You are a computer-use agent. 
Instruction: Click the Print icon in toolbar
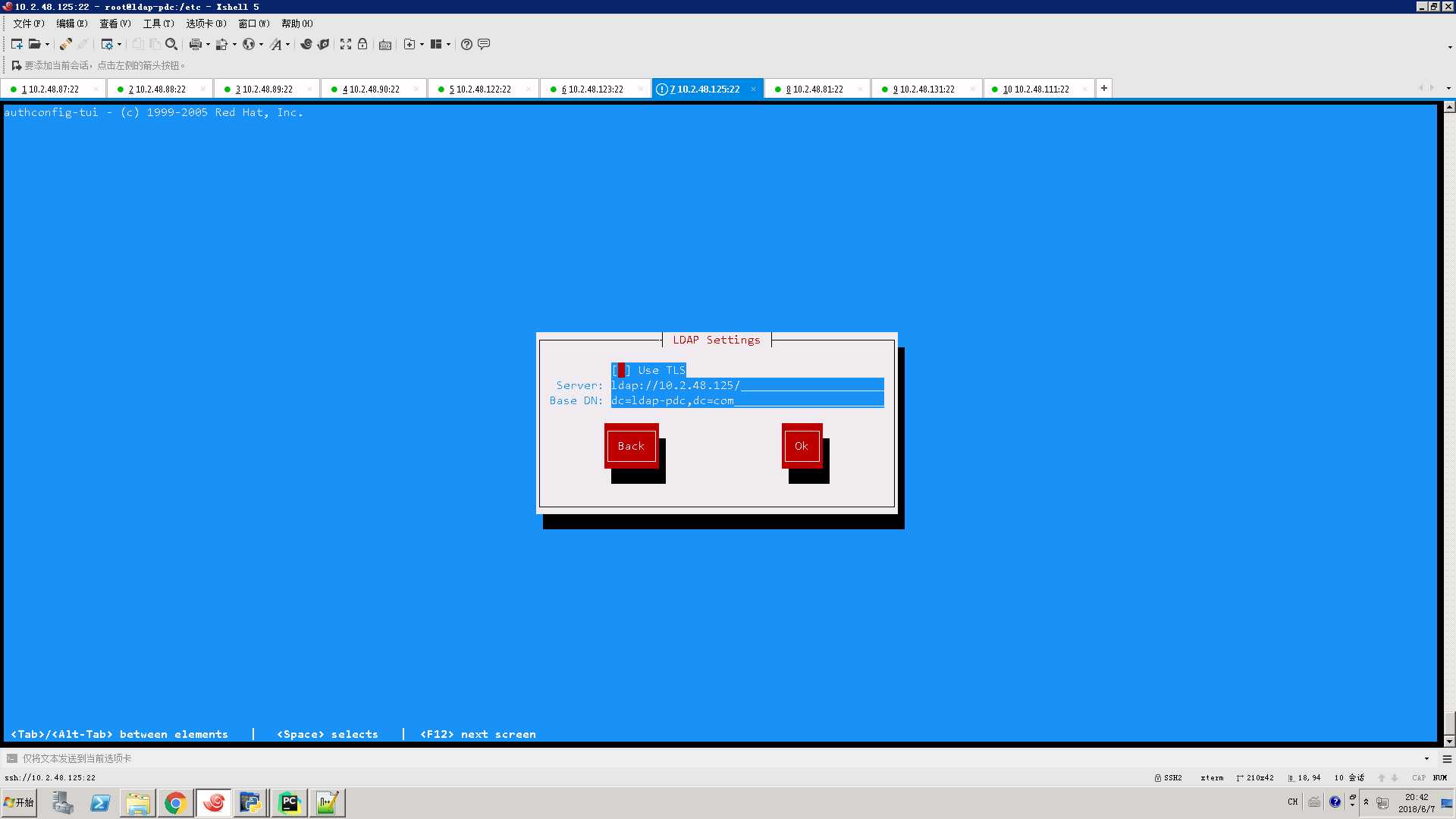pyautogui.click(x=195, y=45)
